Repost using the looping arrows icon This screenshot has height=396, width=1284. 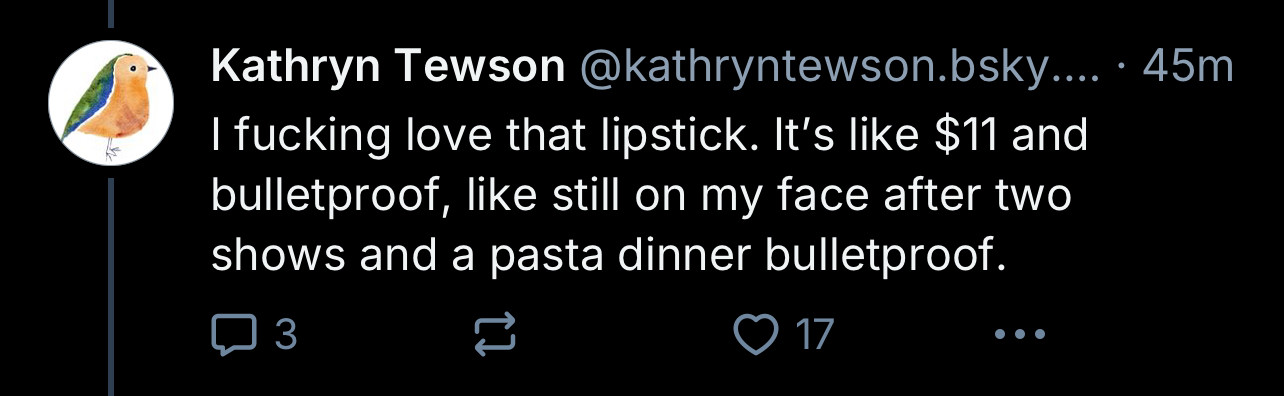(494, 334)
